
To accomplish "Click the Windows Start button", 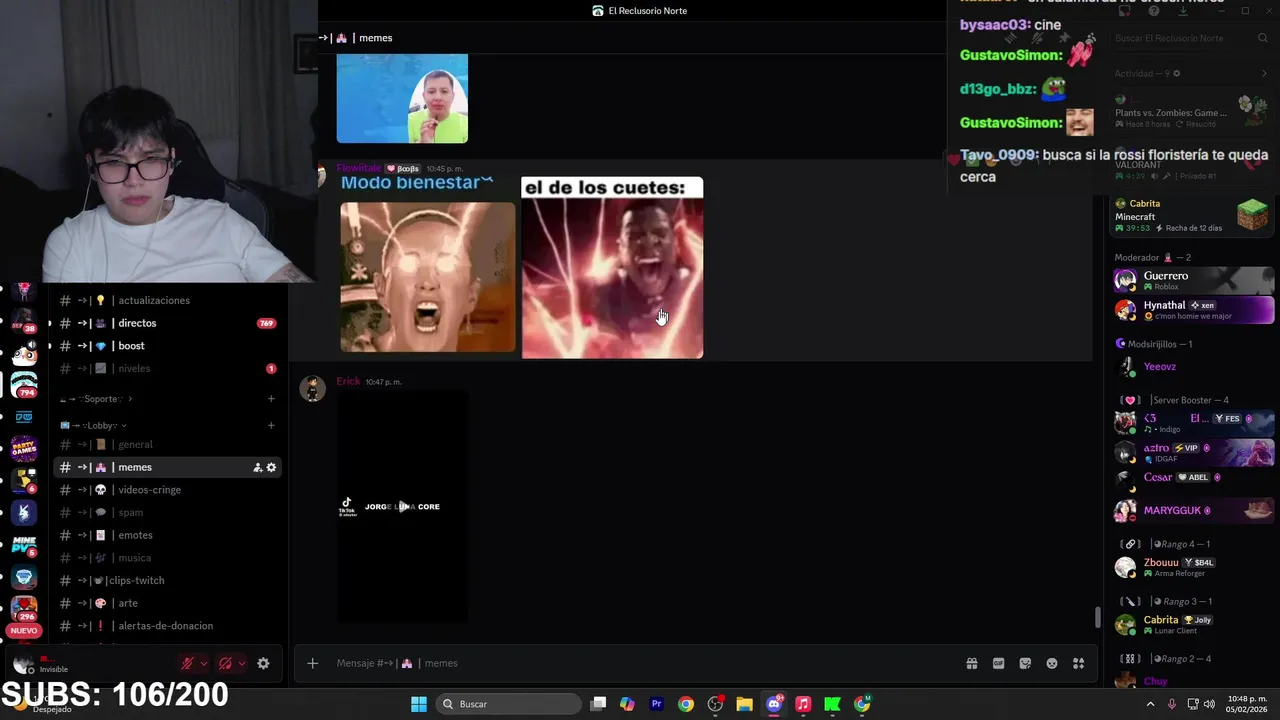I will click(x=419, y=704).
